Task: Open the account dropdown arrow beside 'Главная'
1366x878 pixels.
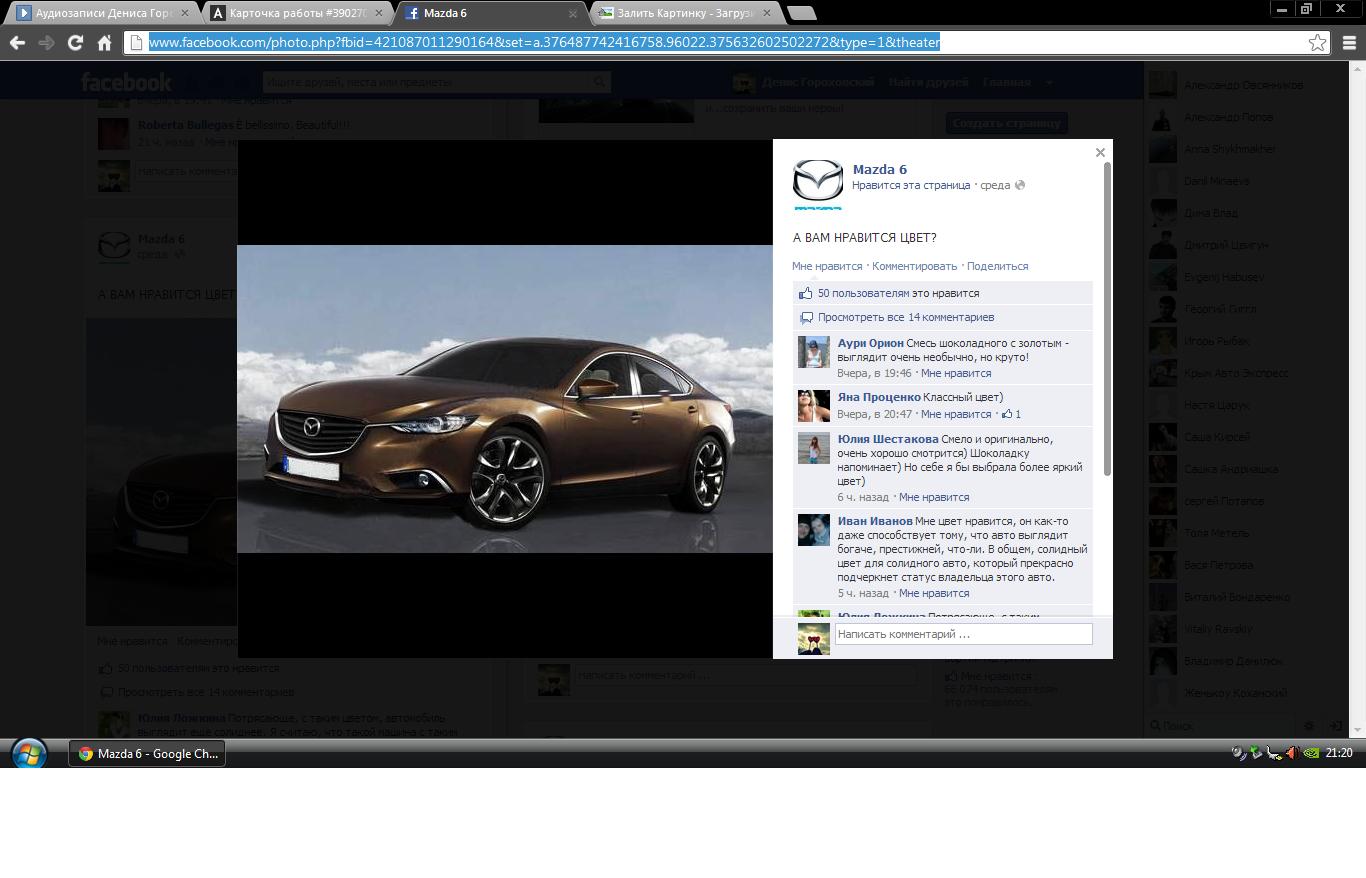Action: 1049,82
